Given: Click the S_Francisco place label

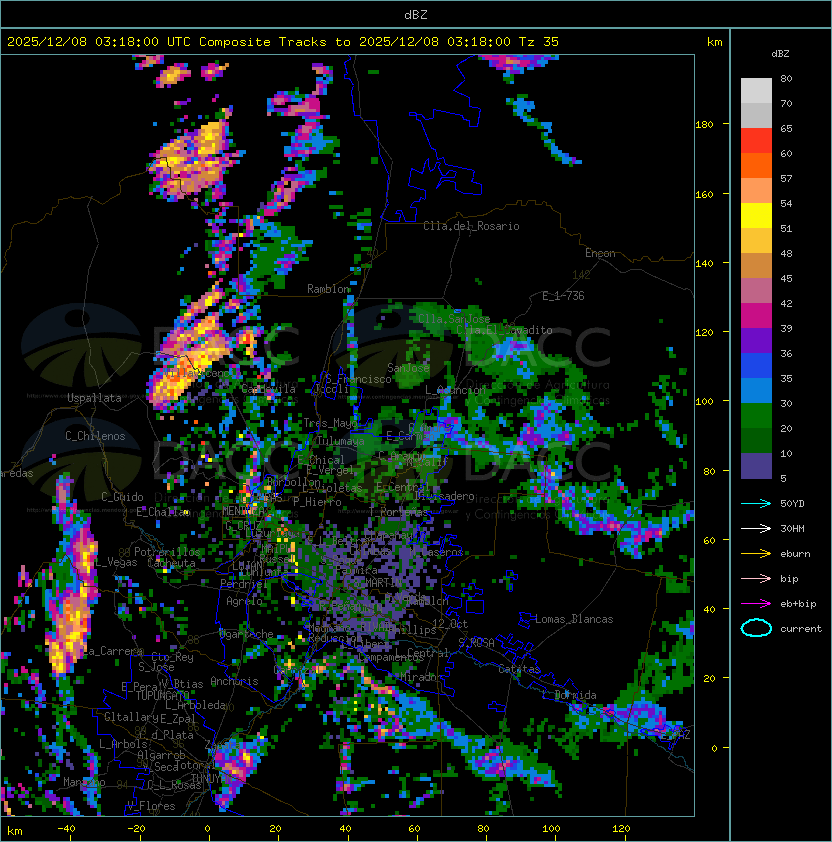Looking at the screenshot, I should (x=359, y=379).
